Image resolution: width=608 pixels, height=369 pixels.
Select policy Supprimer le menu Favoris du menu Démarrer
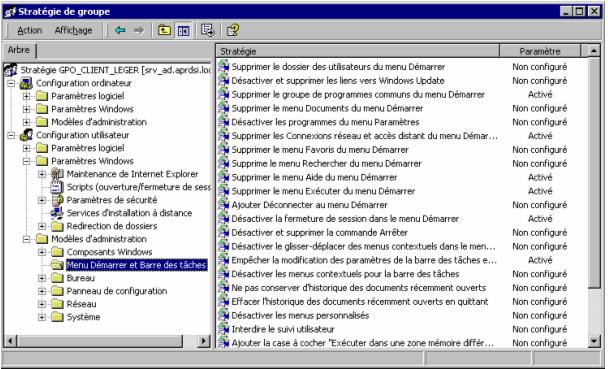[x=320, y=150]
